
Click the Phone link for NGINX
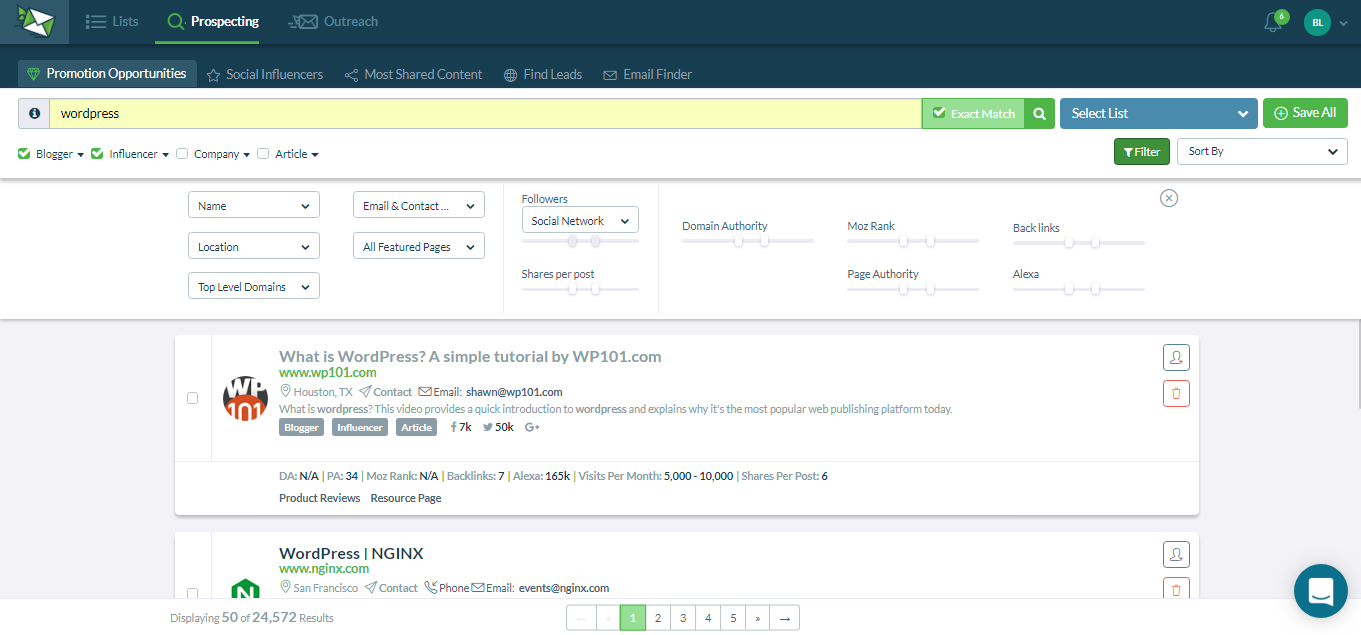click(446, 588)
